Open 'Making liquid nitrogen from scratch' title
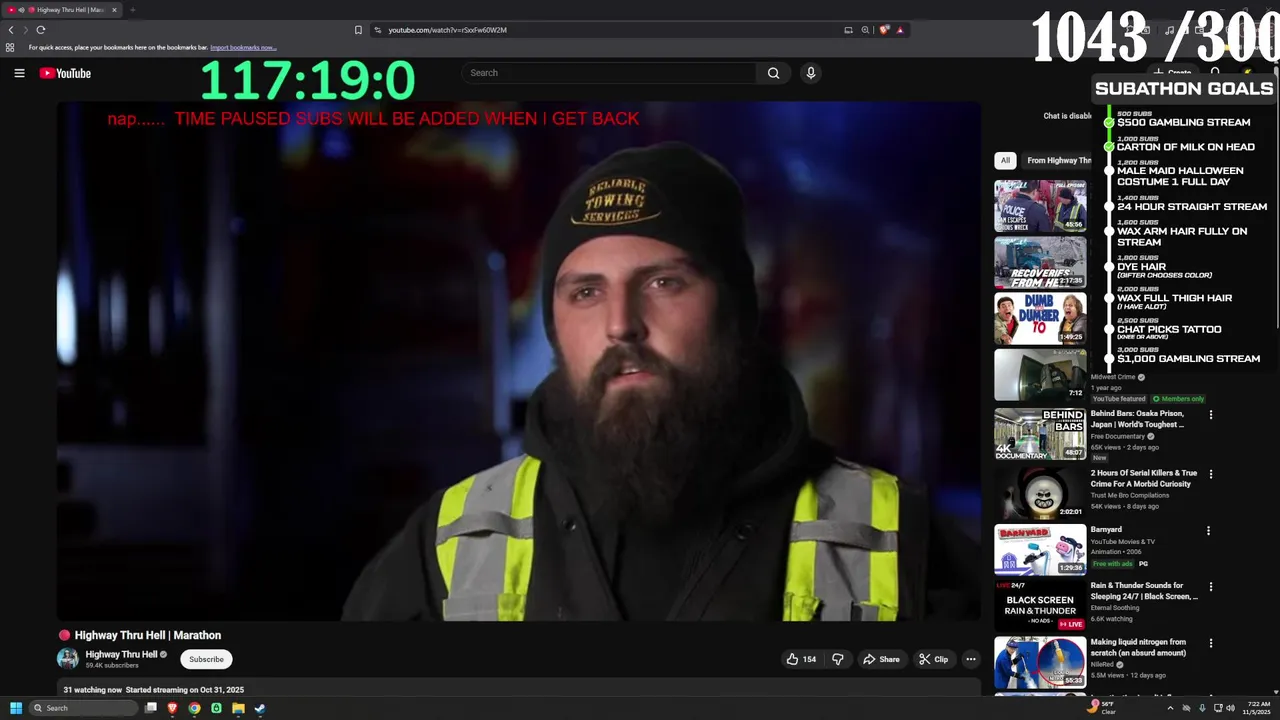The width and height of the screenshot is (1280, 720). [1138, 648]
